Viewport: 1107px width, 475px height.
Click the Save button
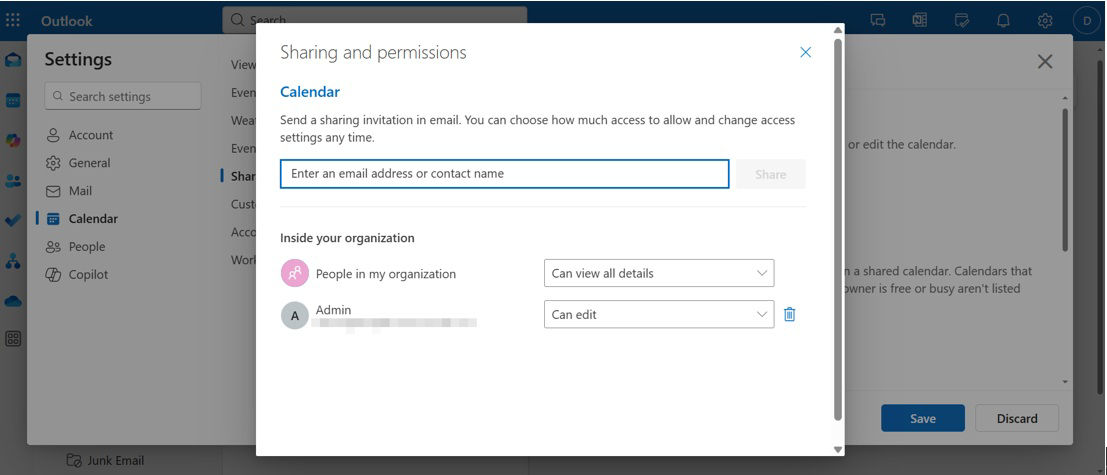(x=922, y=418)
